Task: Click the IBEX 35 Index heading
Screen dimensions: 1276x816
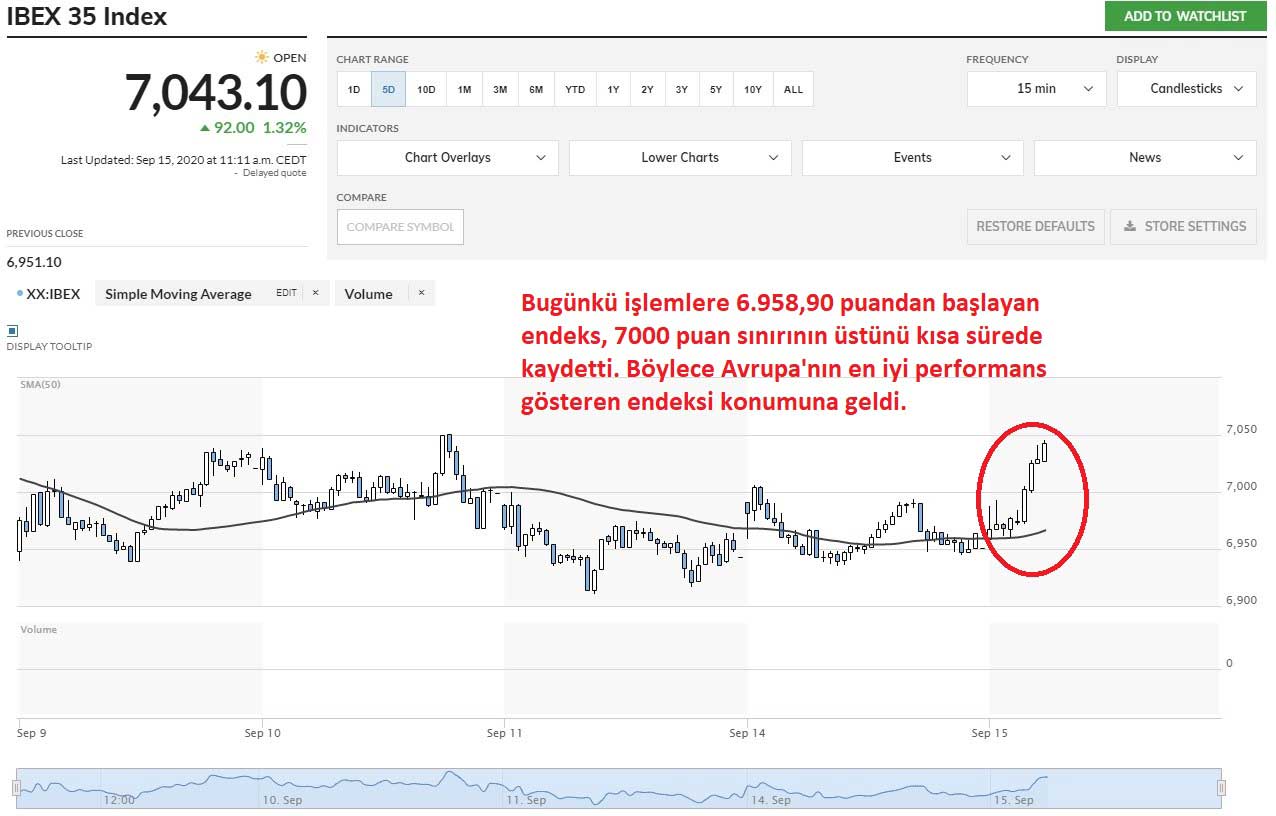Action: point(87,17)
